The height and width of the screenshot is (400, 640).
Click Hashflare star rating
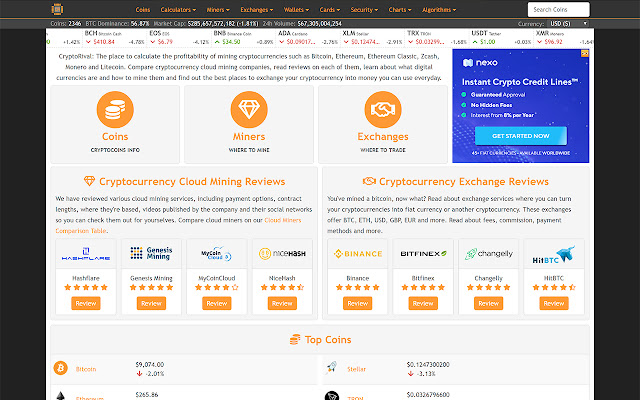[86, 287]
